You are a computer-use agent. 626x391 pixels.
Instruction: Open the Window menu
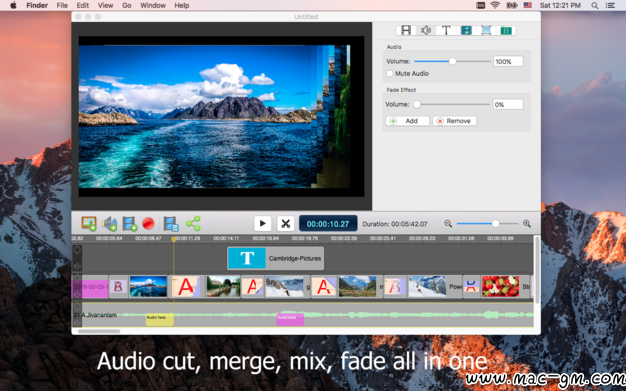153,6
